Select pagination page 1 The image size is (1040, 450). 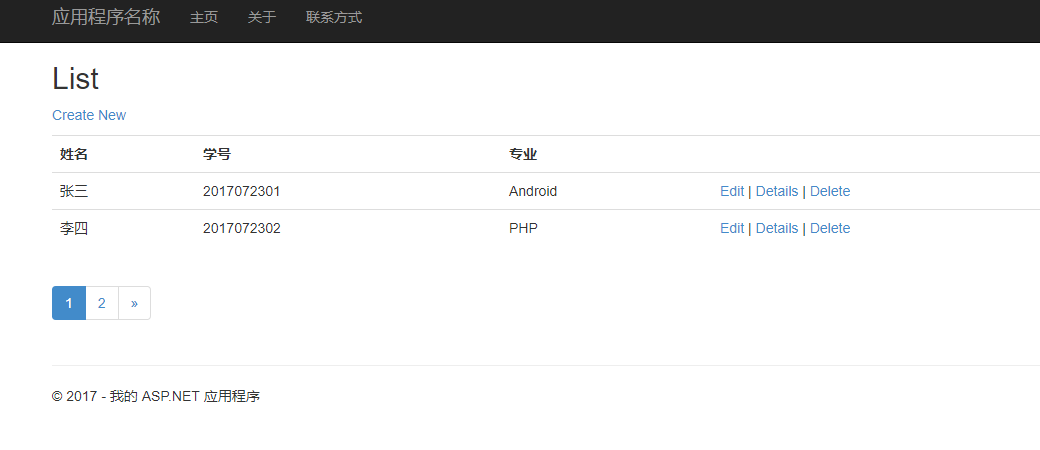(x=69, y=303)
